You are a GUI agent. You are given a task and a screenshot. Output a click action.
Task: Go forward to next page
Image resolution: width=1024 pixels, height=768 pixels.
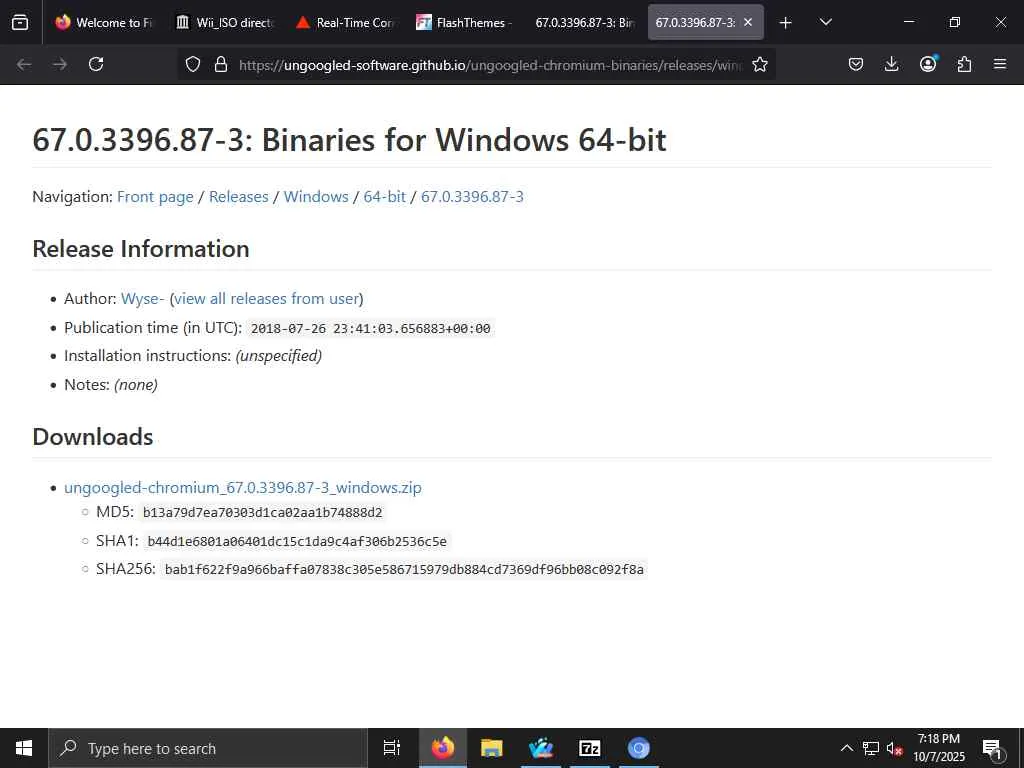tap(60, 64)
